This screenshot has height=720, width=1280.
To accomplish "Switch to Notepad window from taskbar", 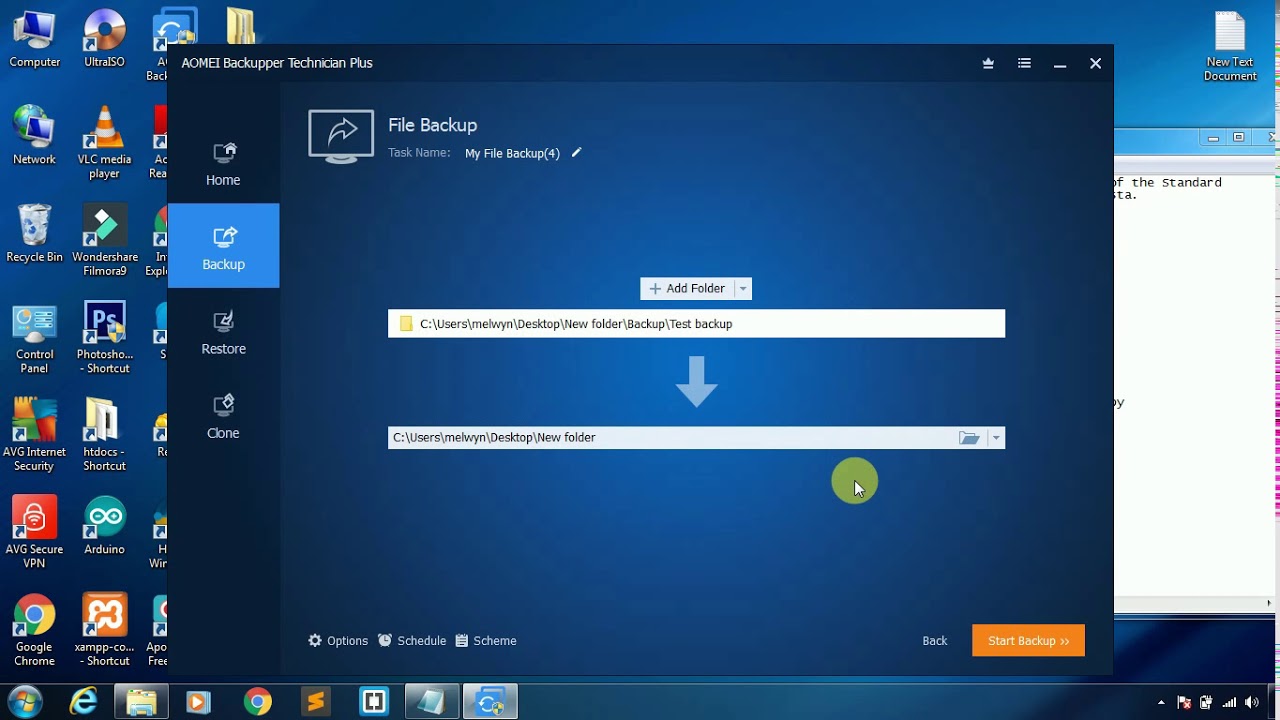I will coord(431,702).
